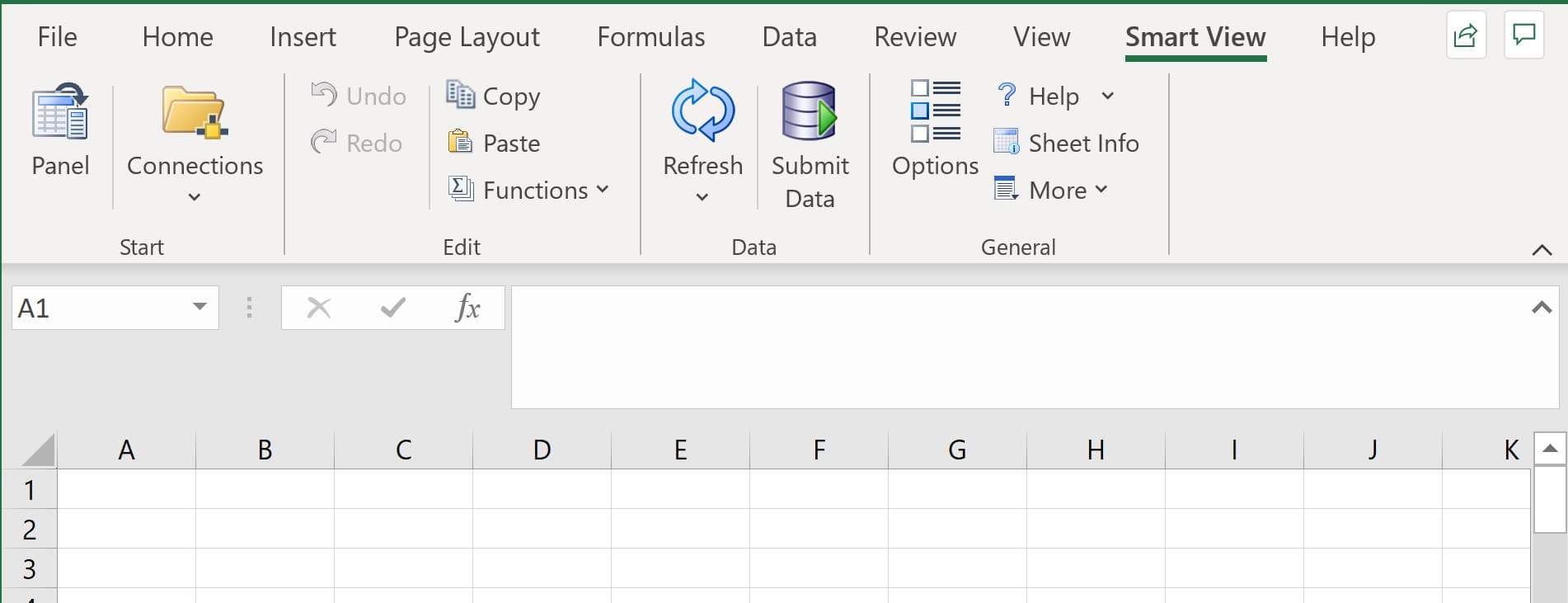Screen dimensions: 1568x603
Task: Select column K header
Action: click(1486, 450)
